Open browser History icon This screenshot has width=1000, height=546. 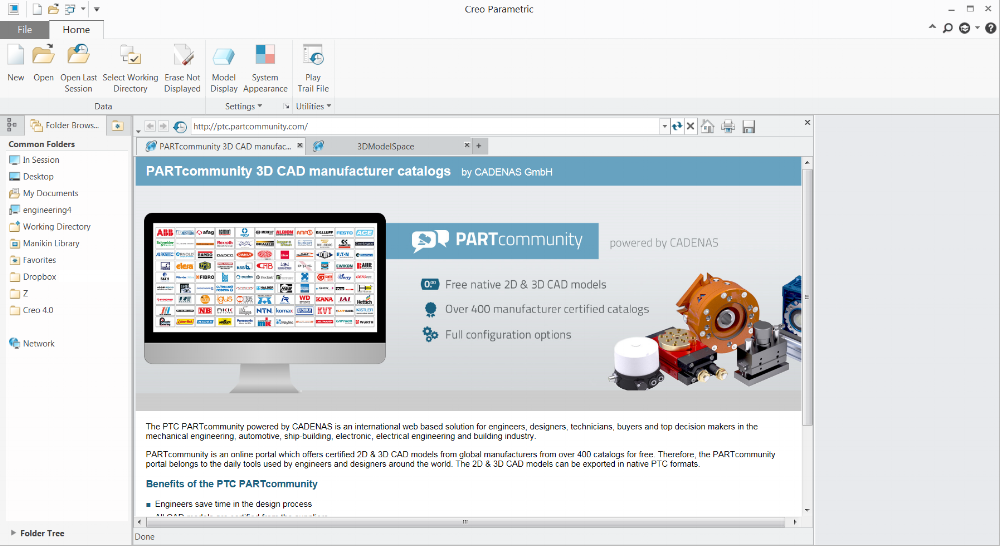point(180,126)
